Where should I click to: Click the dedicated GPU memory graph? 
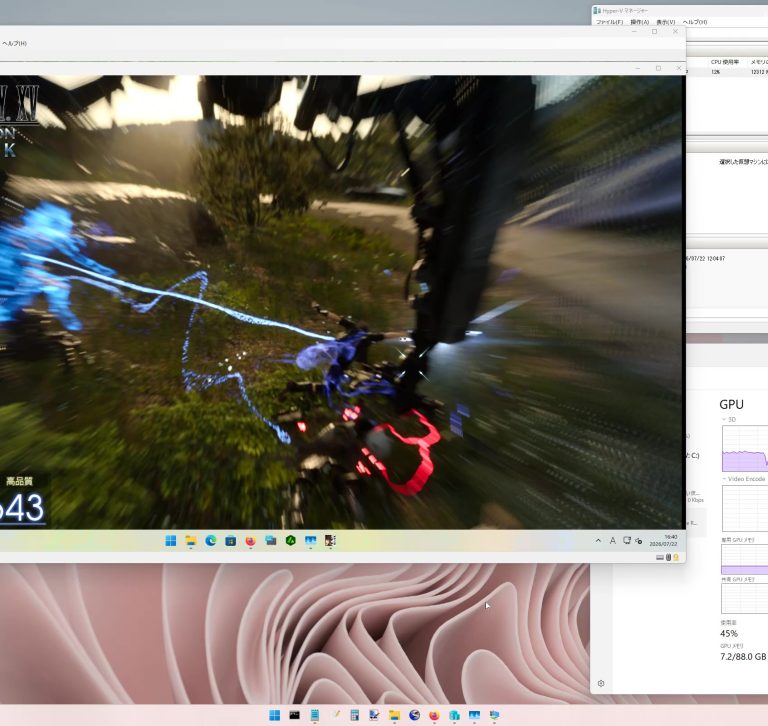[745, 559]
